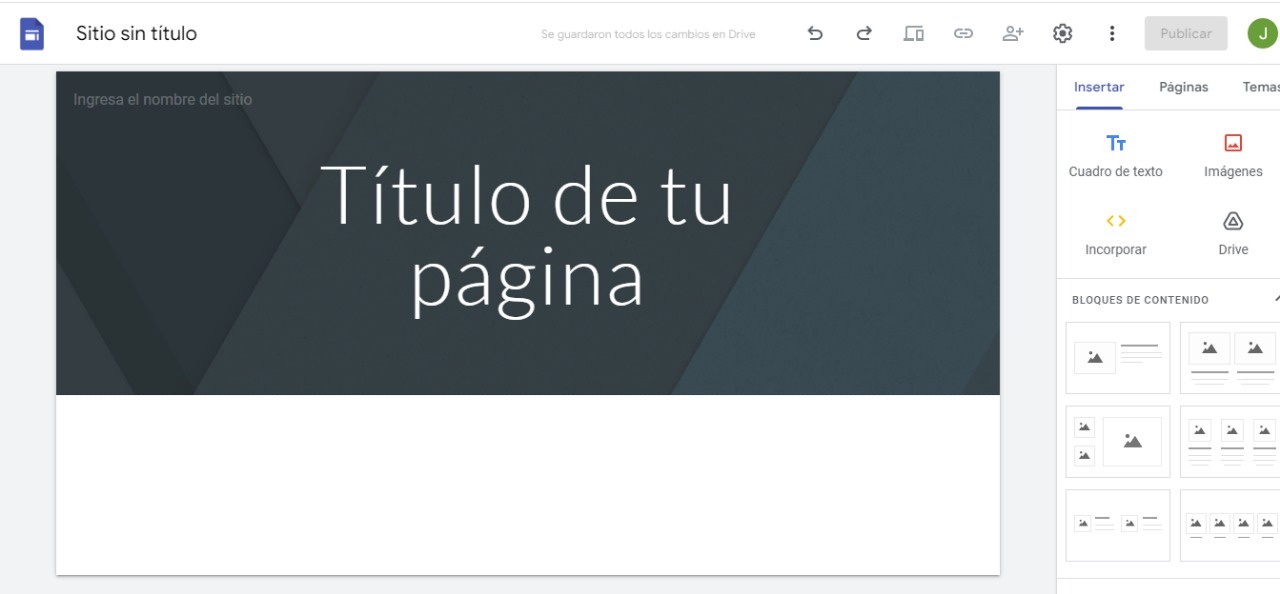Viewport: 1280px width, 594px height.
Task: Switch to the Páginas tab
Action: (1183, 87)
